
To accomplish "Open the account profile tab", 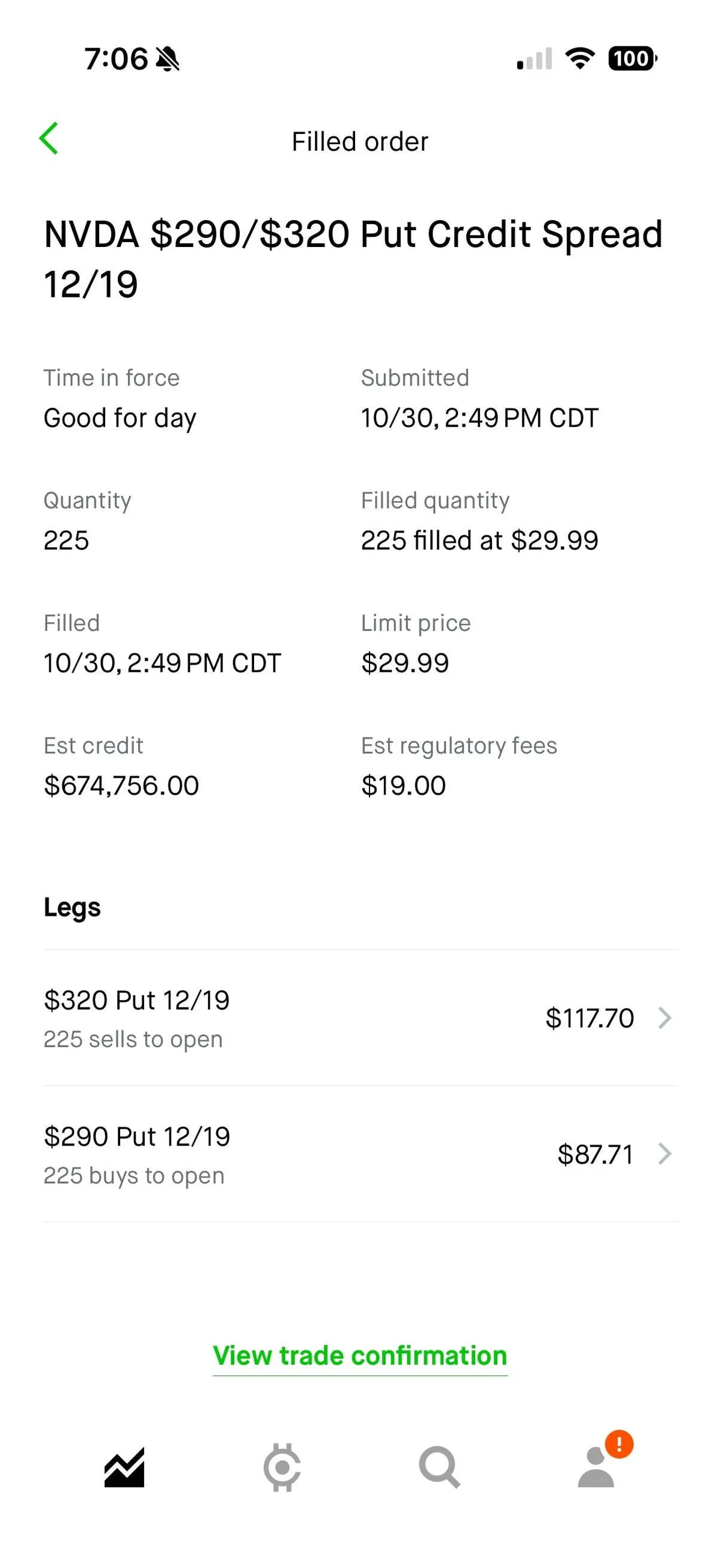I will pyautogui.click(x=595, y=1468).
